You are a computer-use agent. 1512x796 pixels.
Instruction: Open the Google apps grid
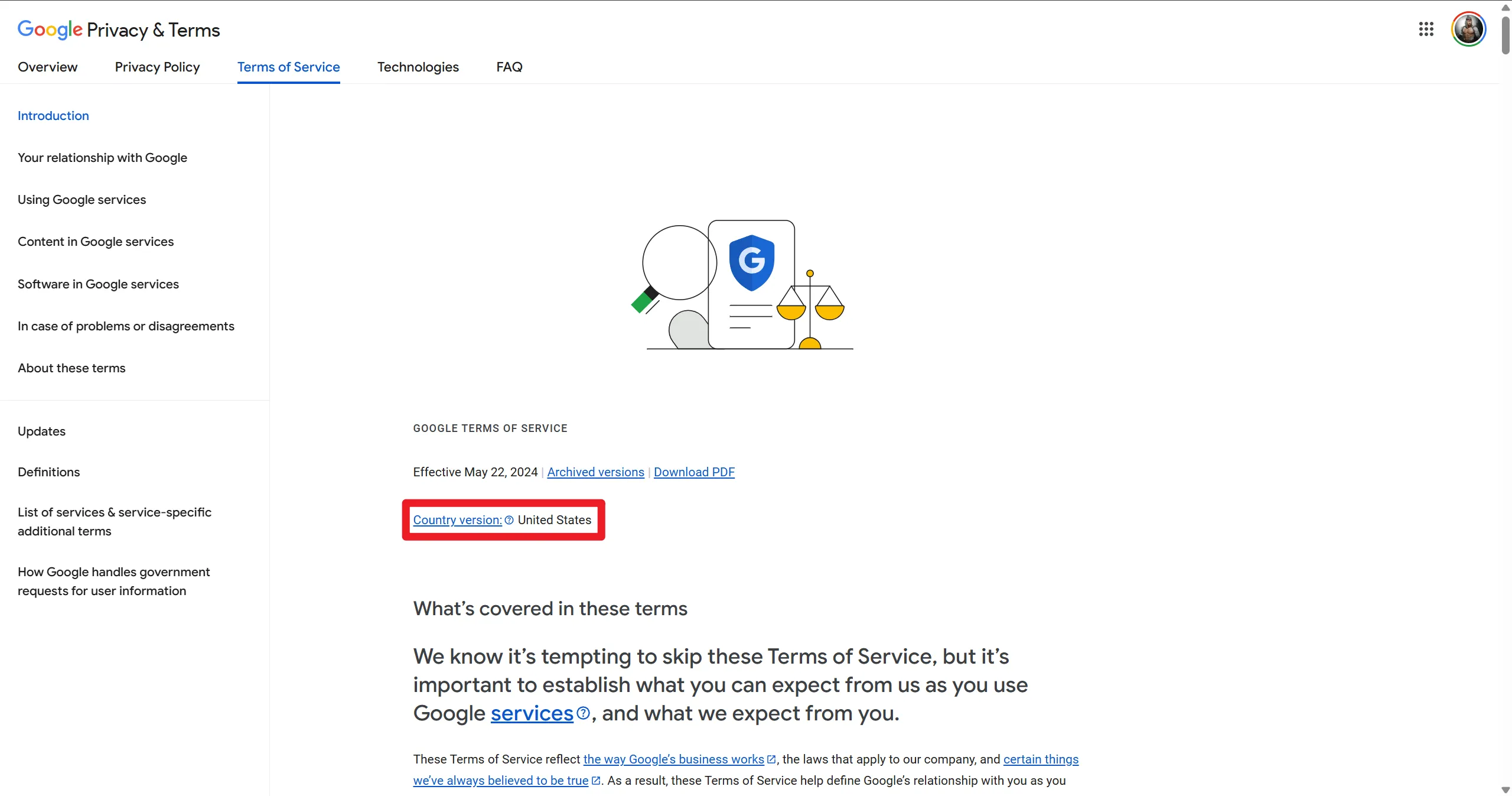(1426, 28)
